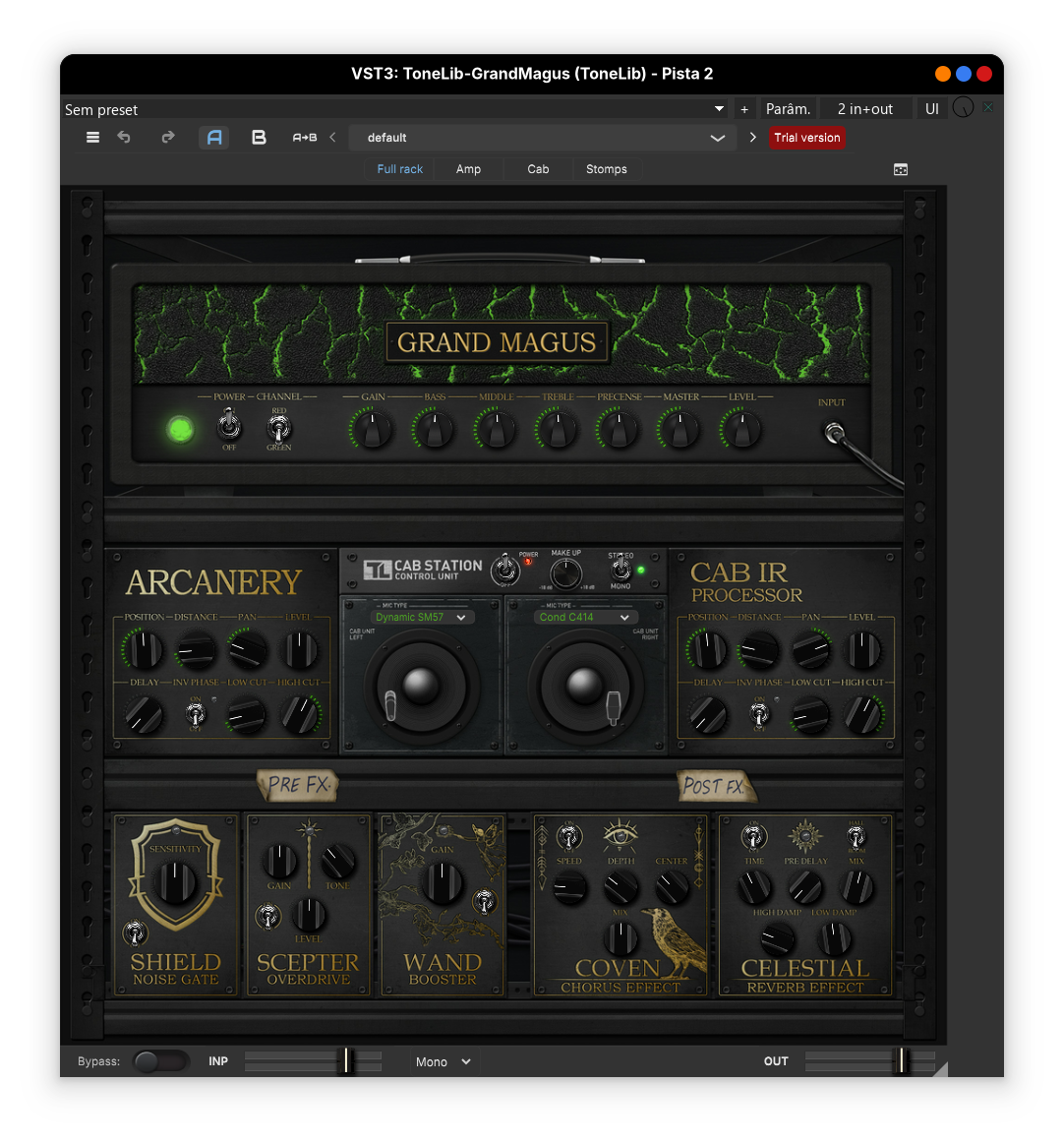Viewport: 1064px width, 1143px height.
Task: Open the Dynamic SM57 mic type dropdown
Action: coord(421,617)
